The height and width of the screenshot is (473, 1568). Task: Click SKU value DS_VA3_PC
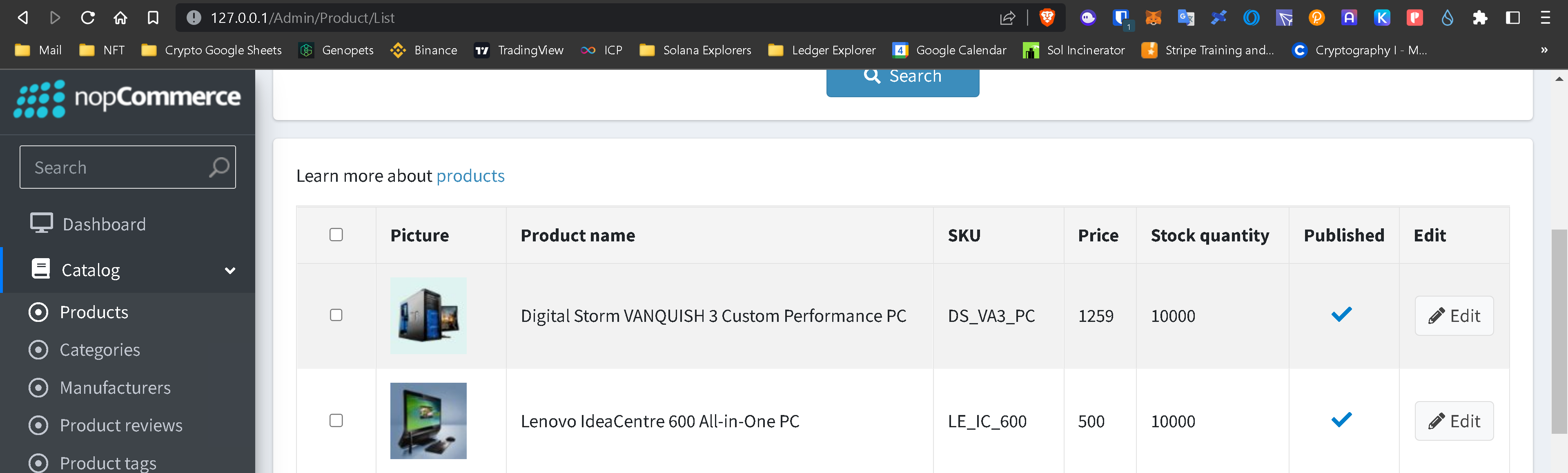tap(991, 316)
